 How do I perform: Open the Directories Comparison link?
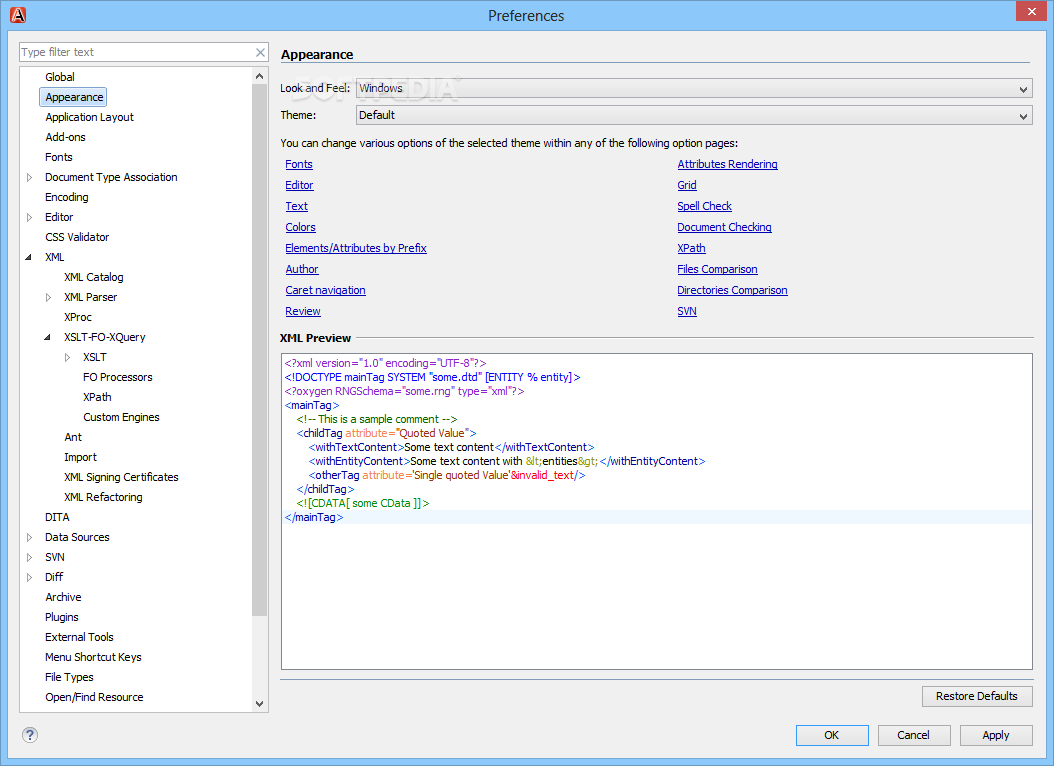pyautogui.click(x=732, y=290)
